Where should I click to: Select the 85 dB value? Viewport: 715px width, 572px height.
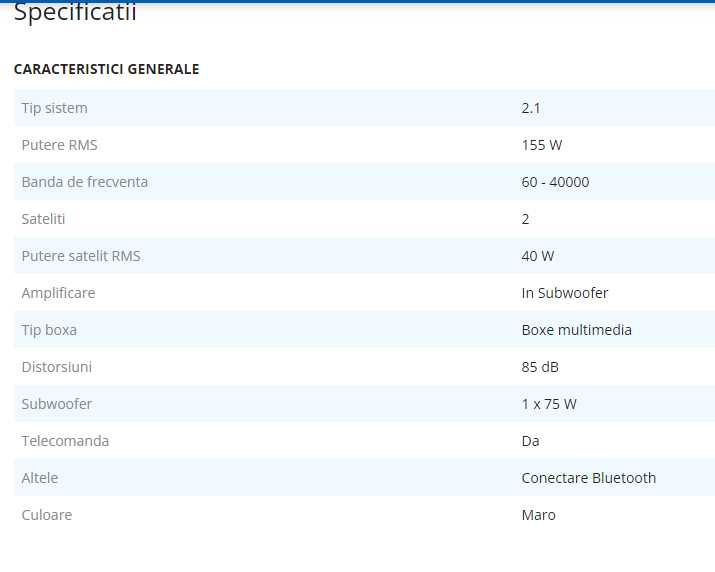(x=540, y=367)
